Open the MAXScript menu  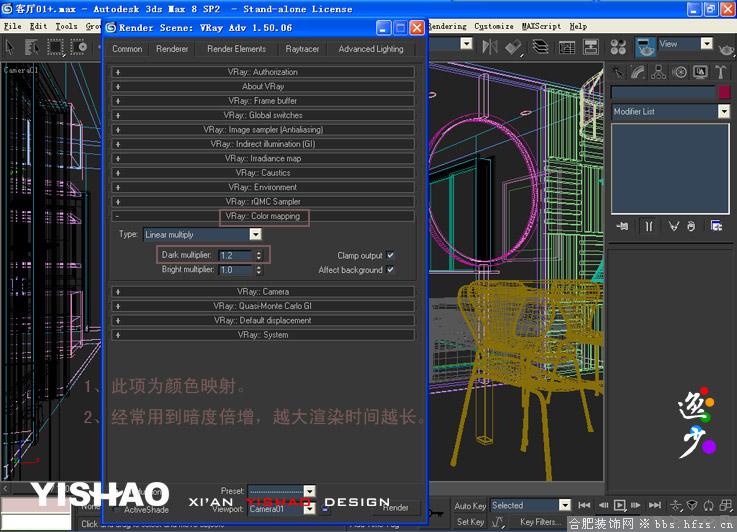pos(541,26)
